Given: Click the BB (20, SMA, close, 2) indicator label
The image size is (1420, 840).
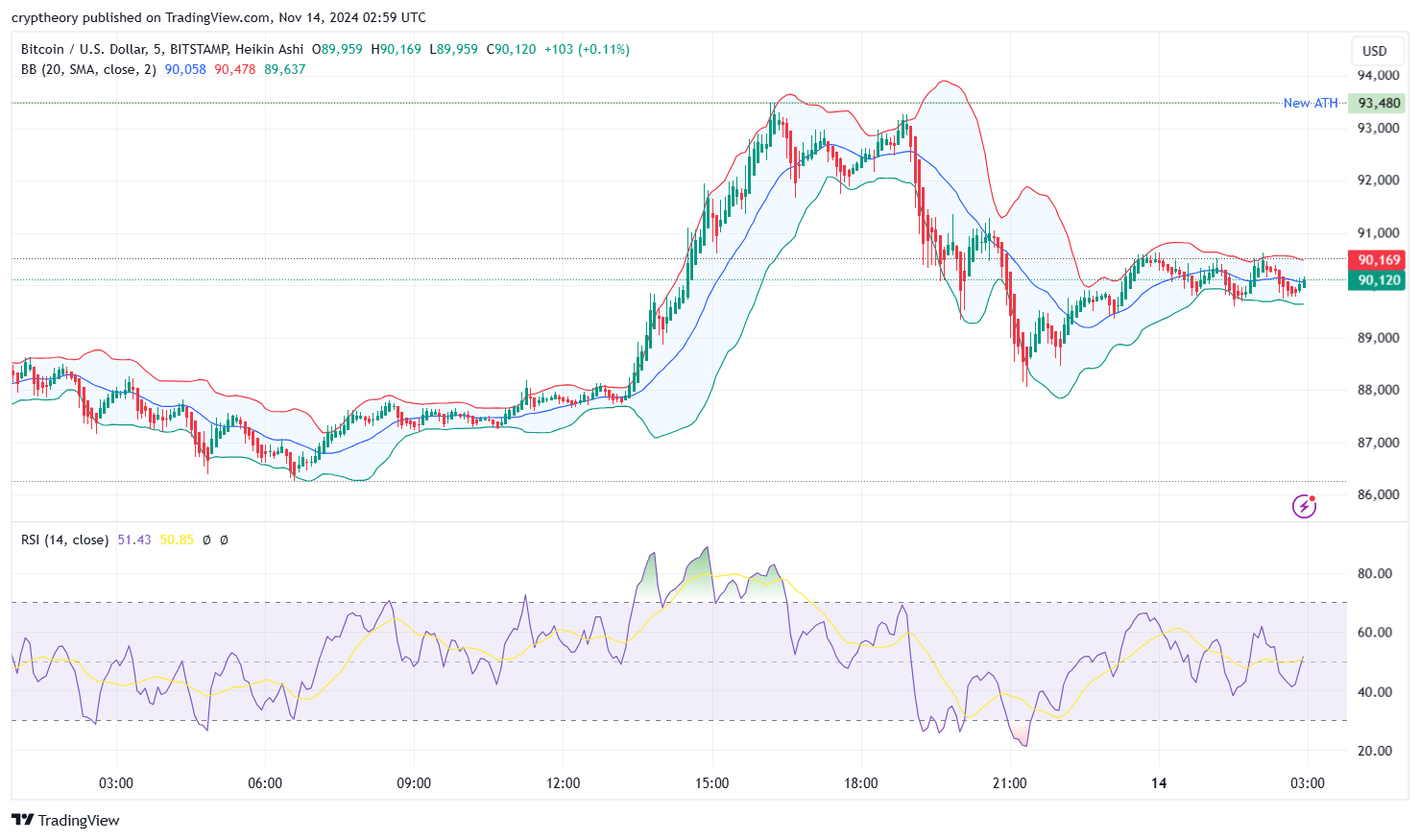Looking at the screenshot, I should (88, 69).
